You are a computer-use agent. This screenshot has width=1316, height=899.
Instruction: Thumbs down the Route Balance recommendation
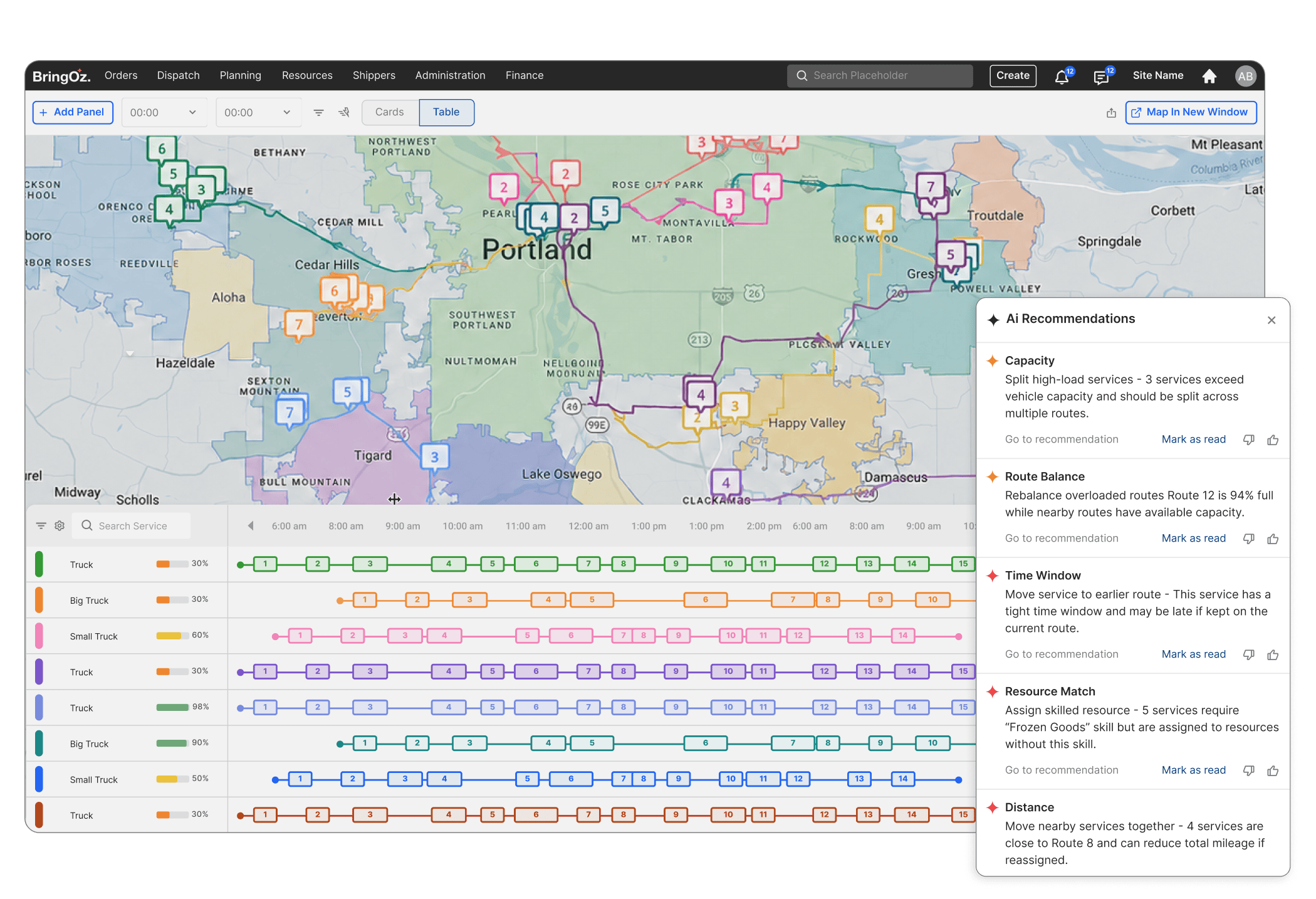tap(1248, 539)
